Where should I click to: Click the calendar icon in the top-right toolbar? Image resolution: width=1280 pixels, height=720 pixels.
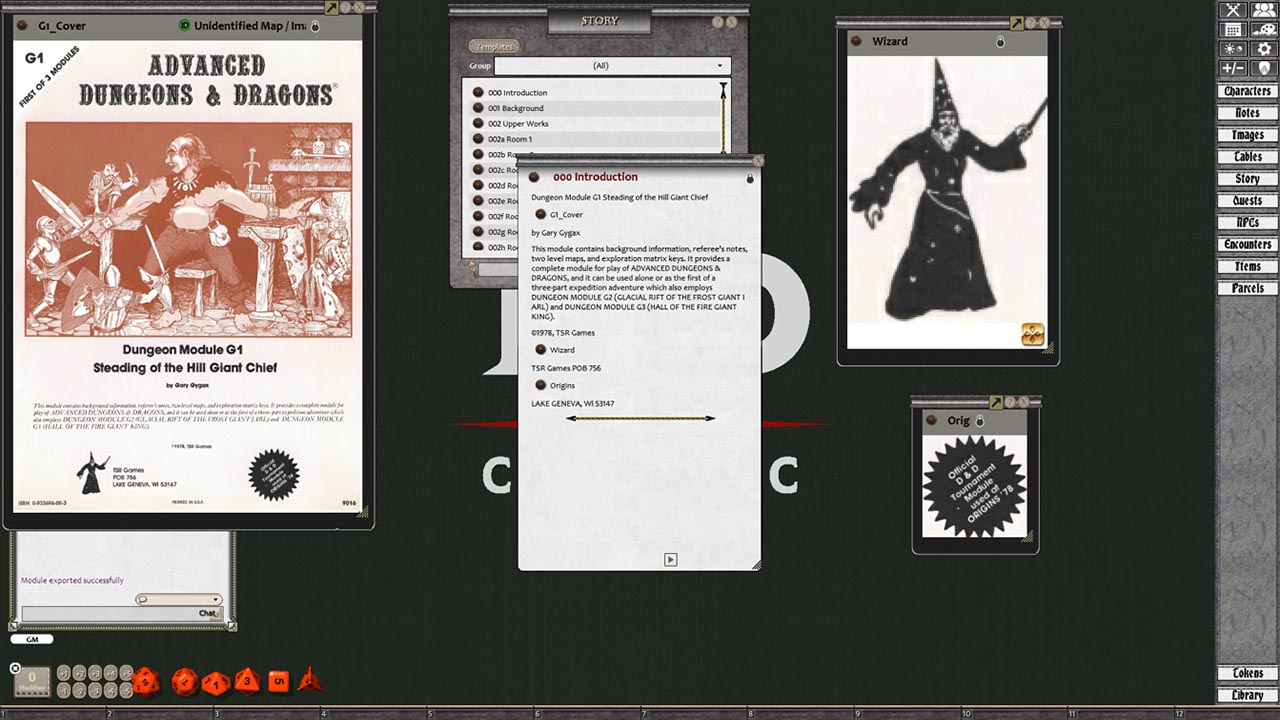(x=1233, y=30)
